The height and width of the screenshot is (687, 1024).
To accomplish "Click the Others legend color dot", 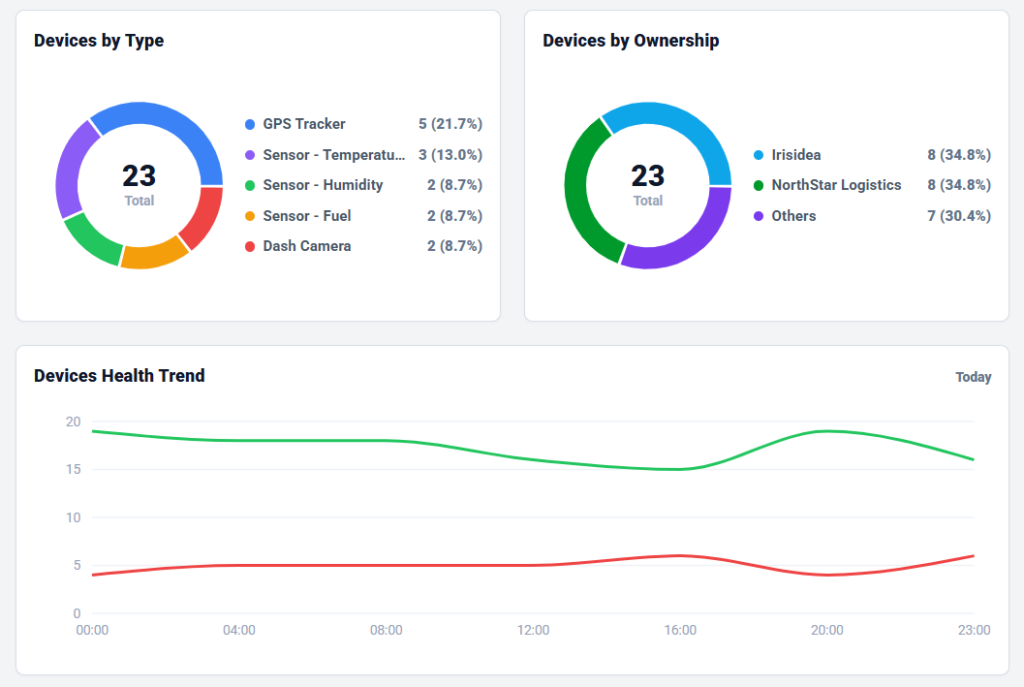I will click(x=758, y=216).
